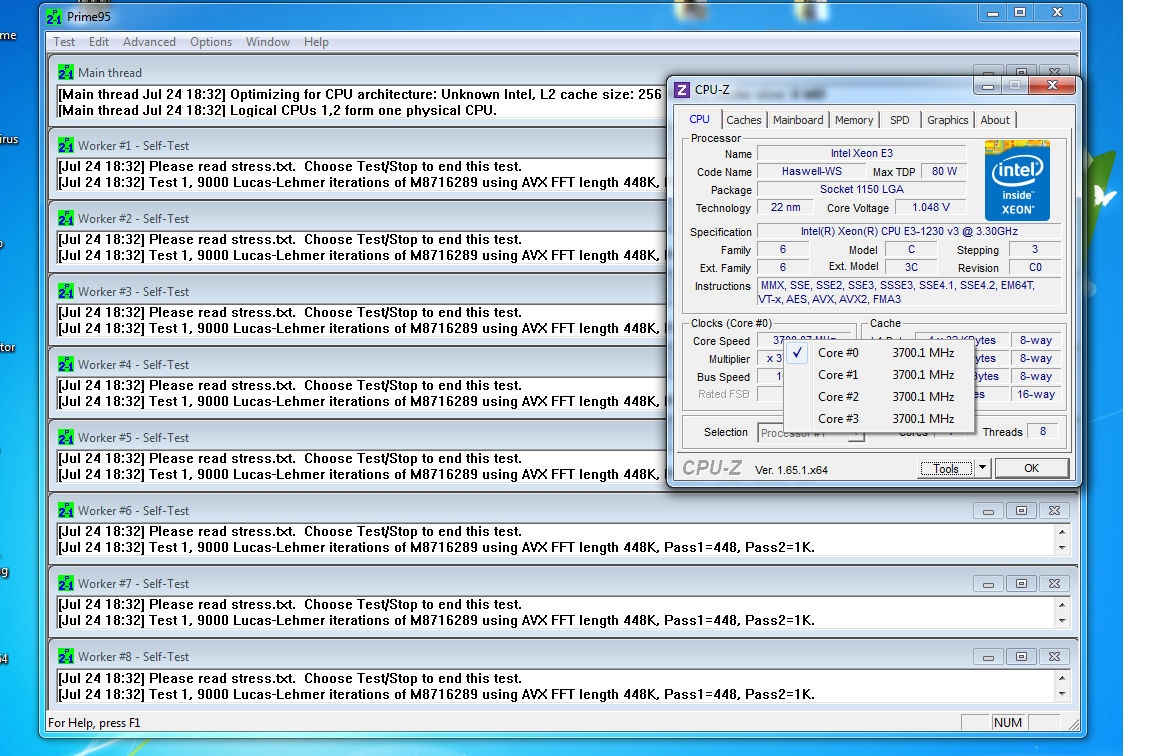Click the Intel Xeon inside logo

[1017, 180]
